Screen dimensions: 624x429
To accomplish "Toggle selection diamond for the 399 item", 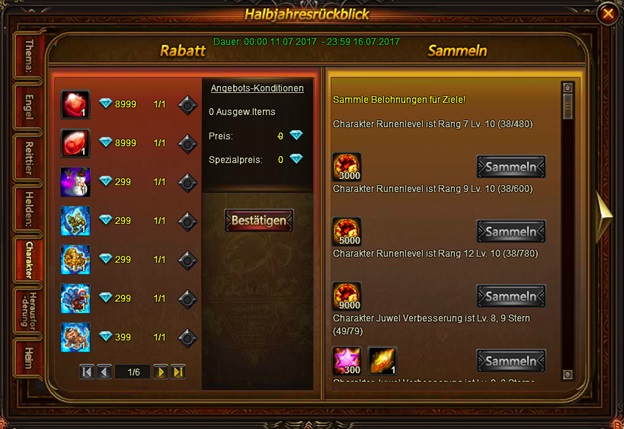I will click(x=187, y=338).
